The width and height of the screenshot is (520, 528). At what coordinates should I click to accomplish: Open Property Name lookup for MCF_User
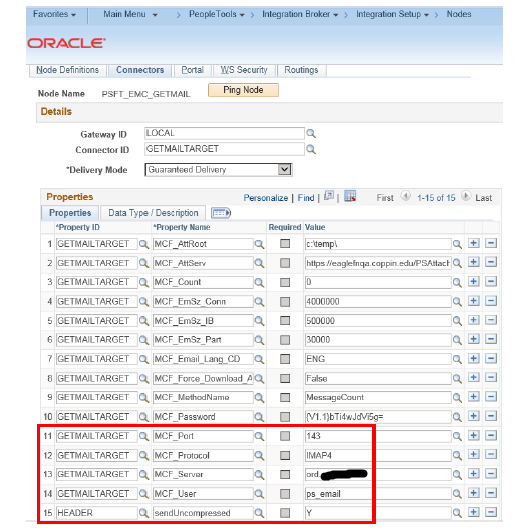[259, 494]
